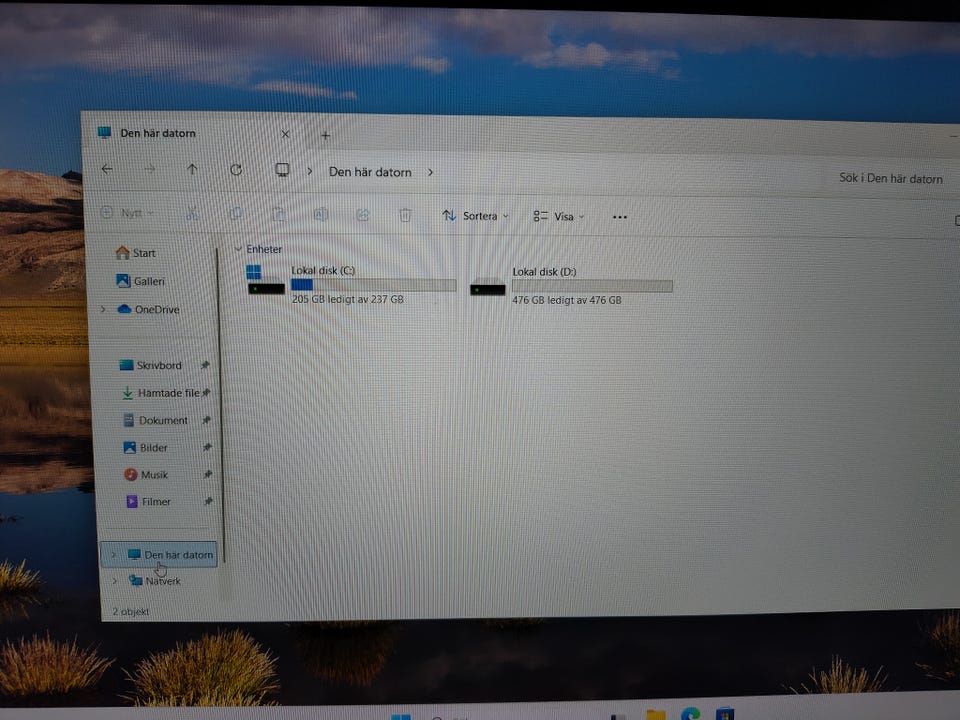
Task: Open the three-dots more options menu
Action: point(620,217)
